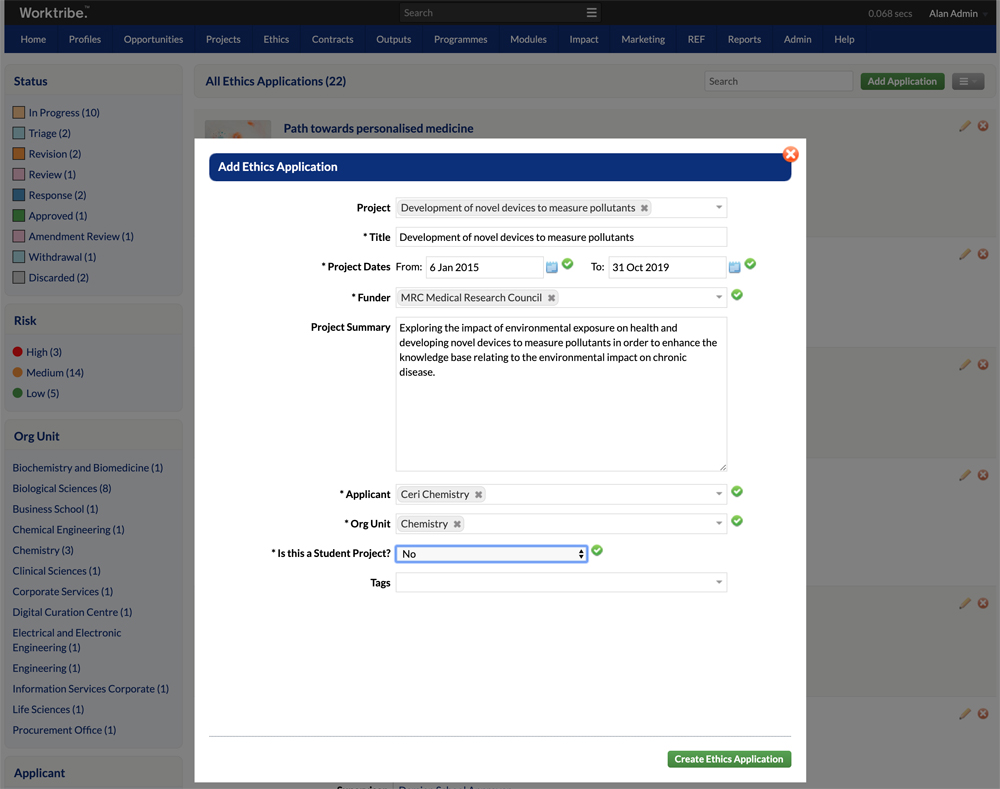Filter by Life Sciences org unit
Viewport: 1000px width, 789px height.
point(48,709)
